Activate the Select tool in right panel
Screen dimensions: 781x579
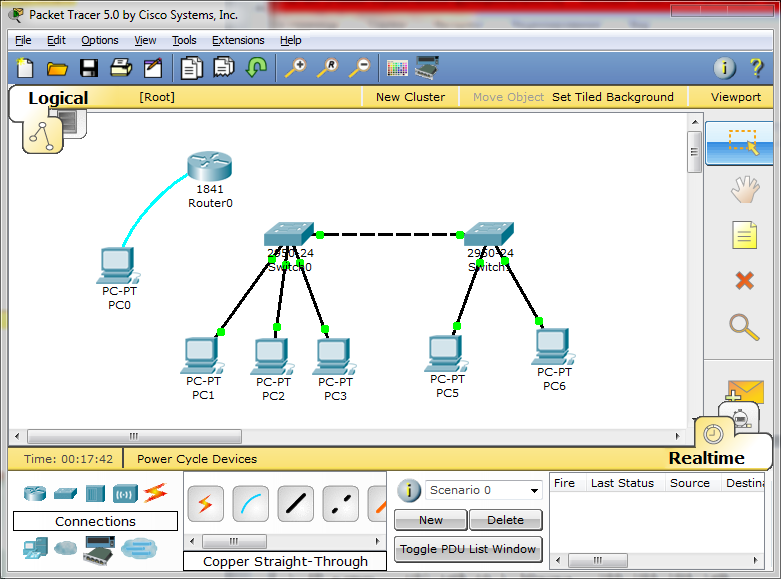pyautogui.click(x=742, y=143)
